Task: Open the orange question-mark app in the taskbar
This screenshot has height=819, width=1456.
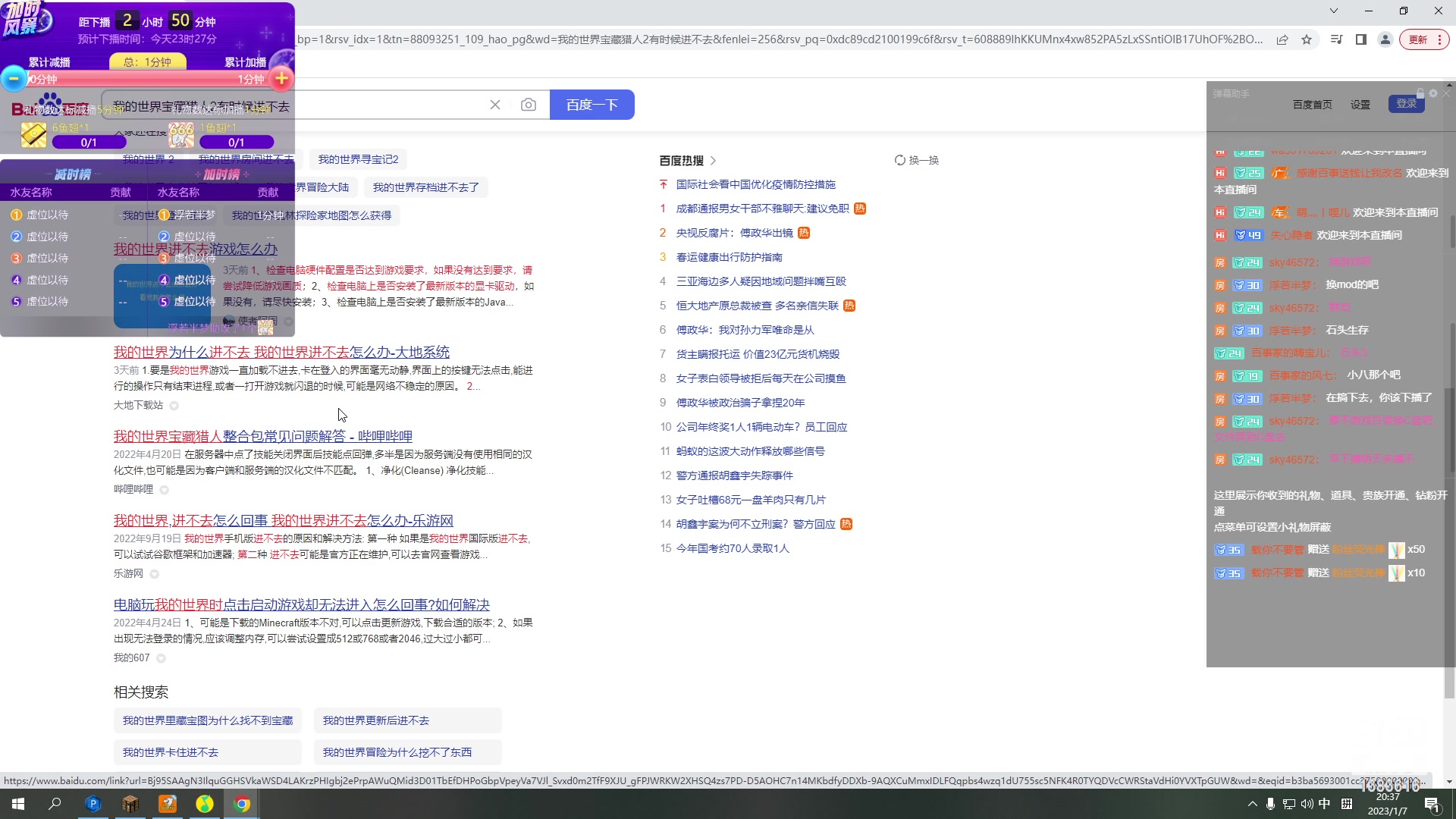Action: click(168, 804)
